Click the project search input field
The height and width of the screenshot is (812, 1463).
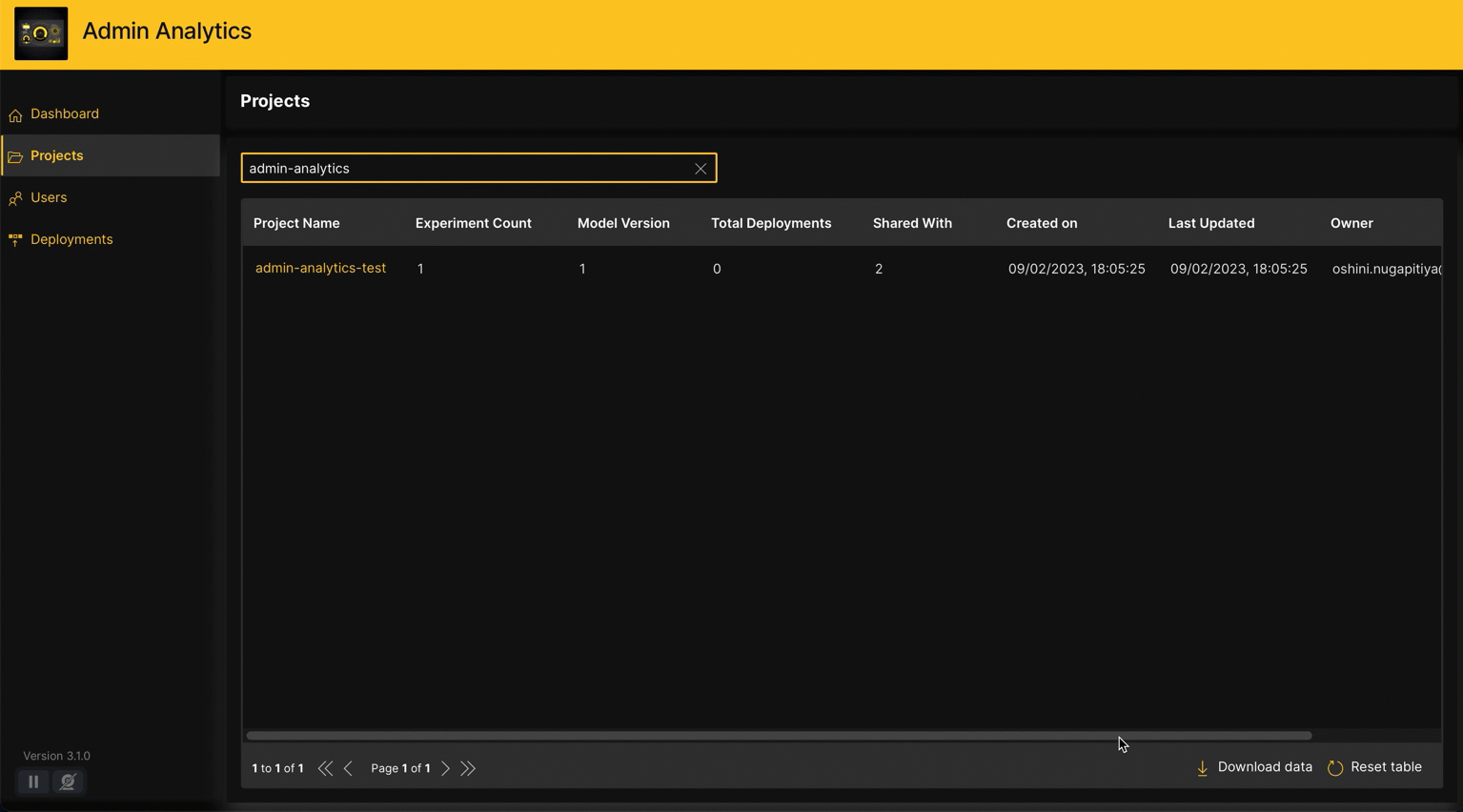pyautogui.click(x=467, y=169)
